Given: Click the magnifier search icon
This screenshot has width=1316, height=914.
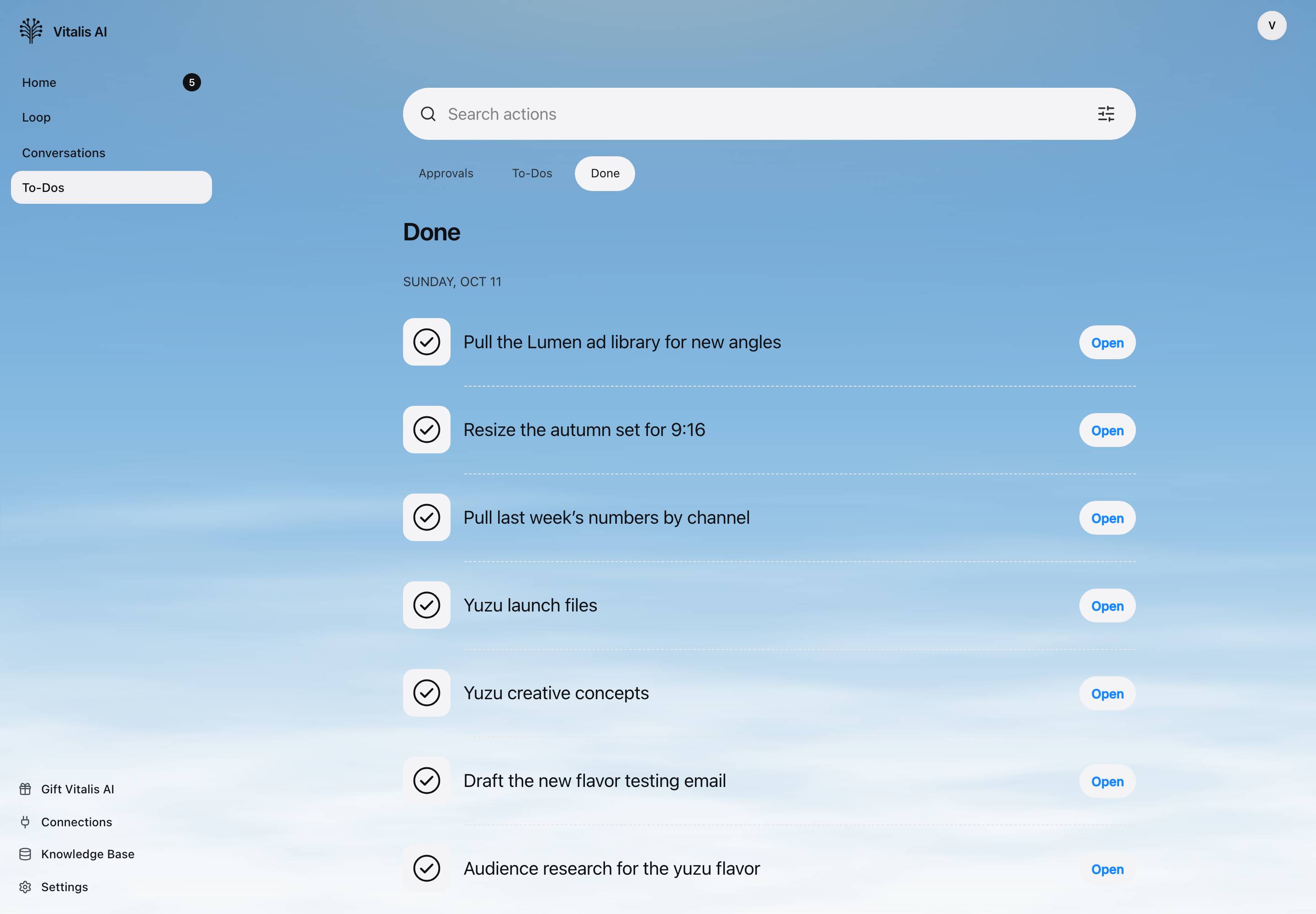Looking at the screenshot, I should click(x=428, y=114).
